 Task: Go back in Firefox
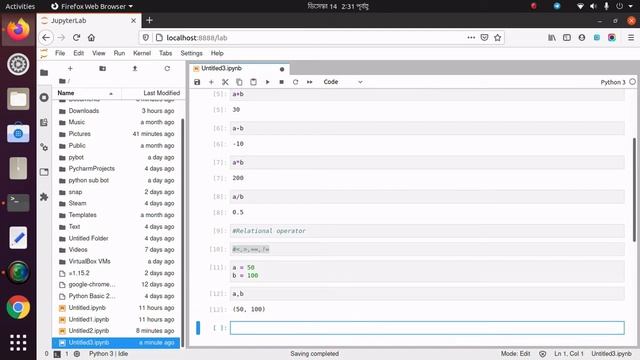46,38
